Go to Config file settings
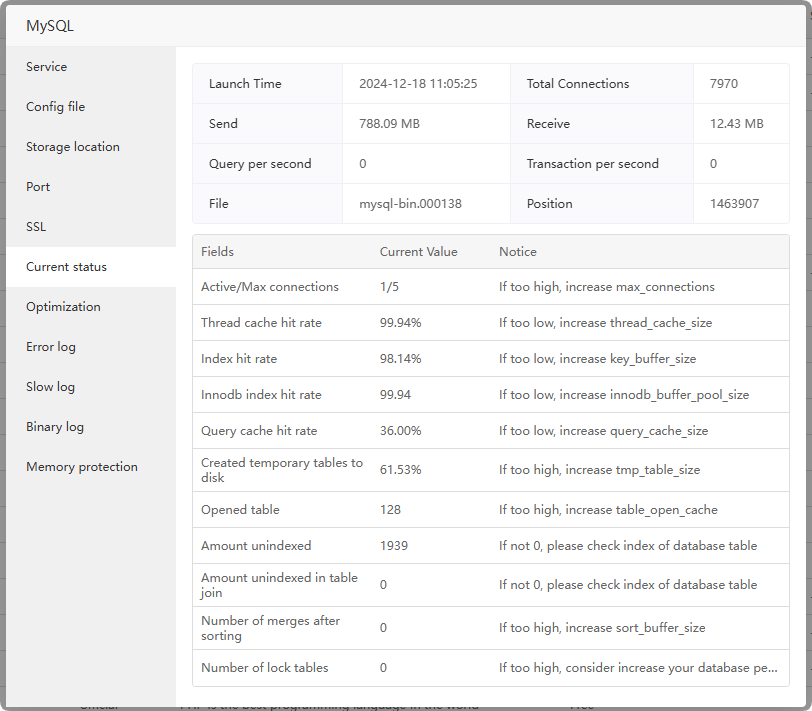This screenshot has height=711, width=812. click(55, 107)
